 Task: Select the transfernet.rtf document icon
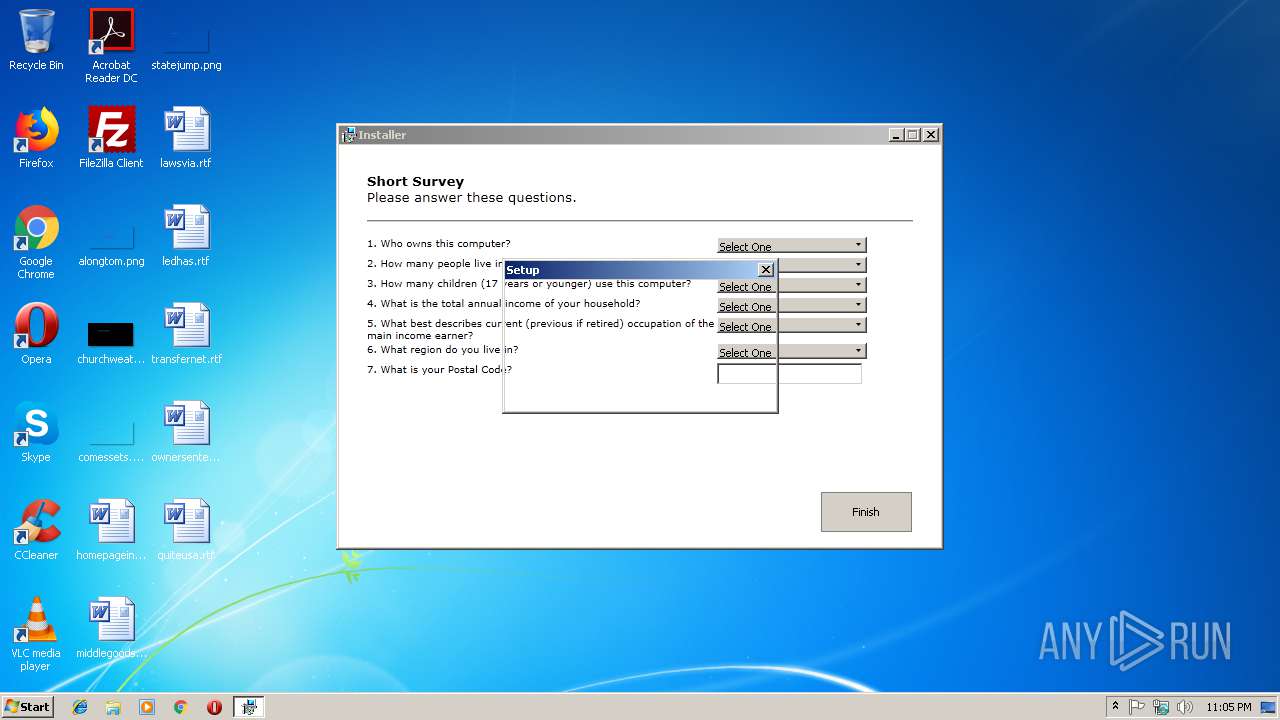point(186,335)
